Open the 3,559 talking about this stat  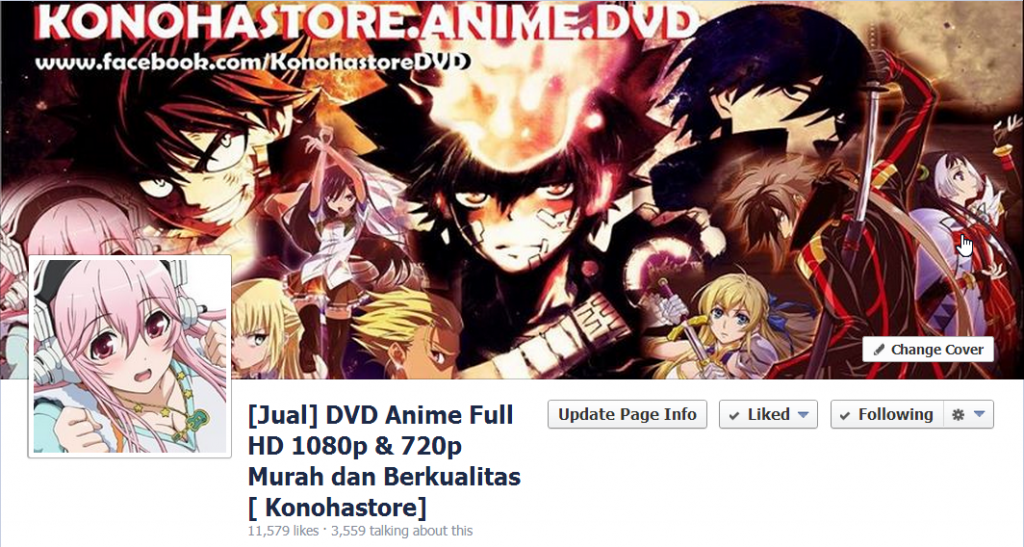(x=402, y=531)
